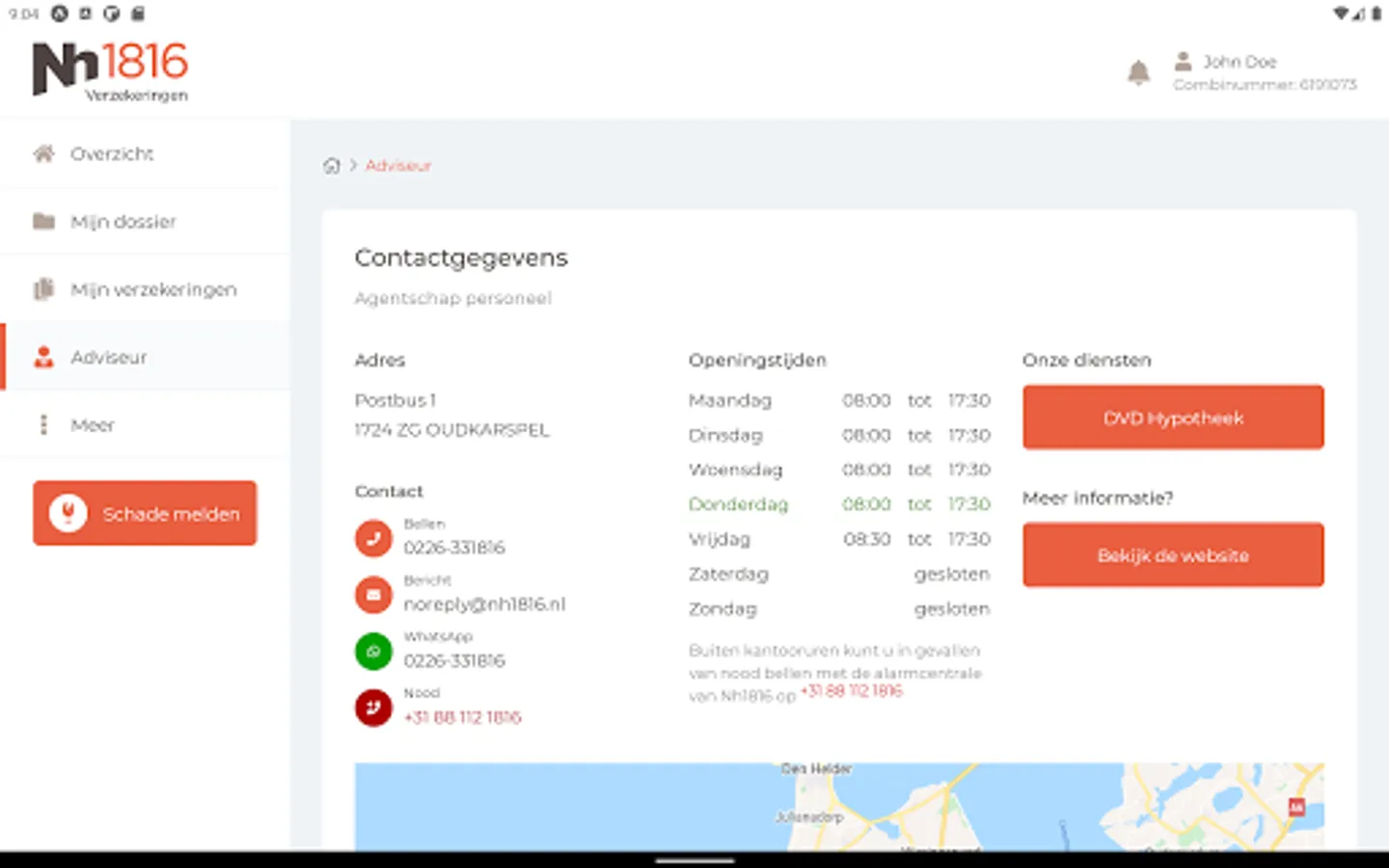
Task: Select the Adviseur menu item
Action: [145, 357]
